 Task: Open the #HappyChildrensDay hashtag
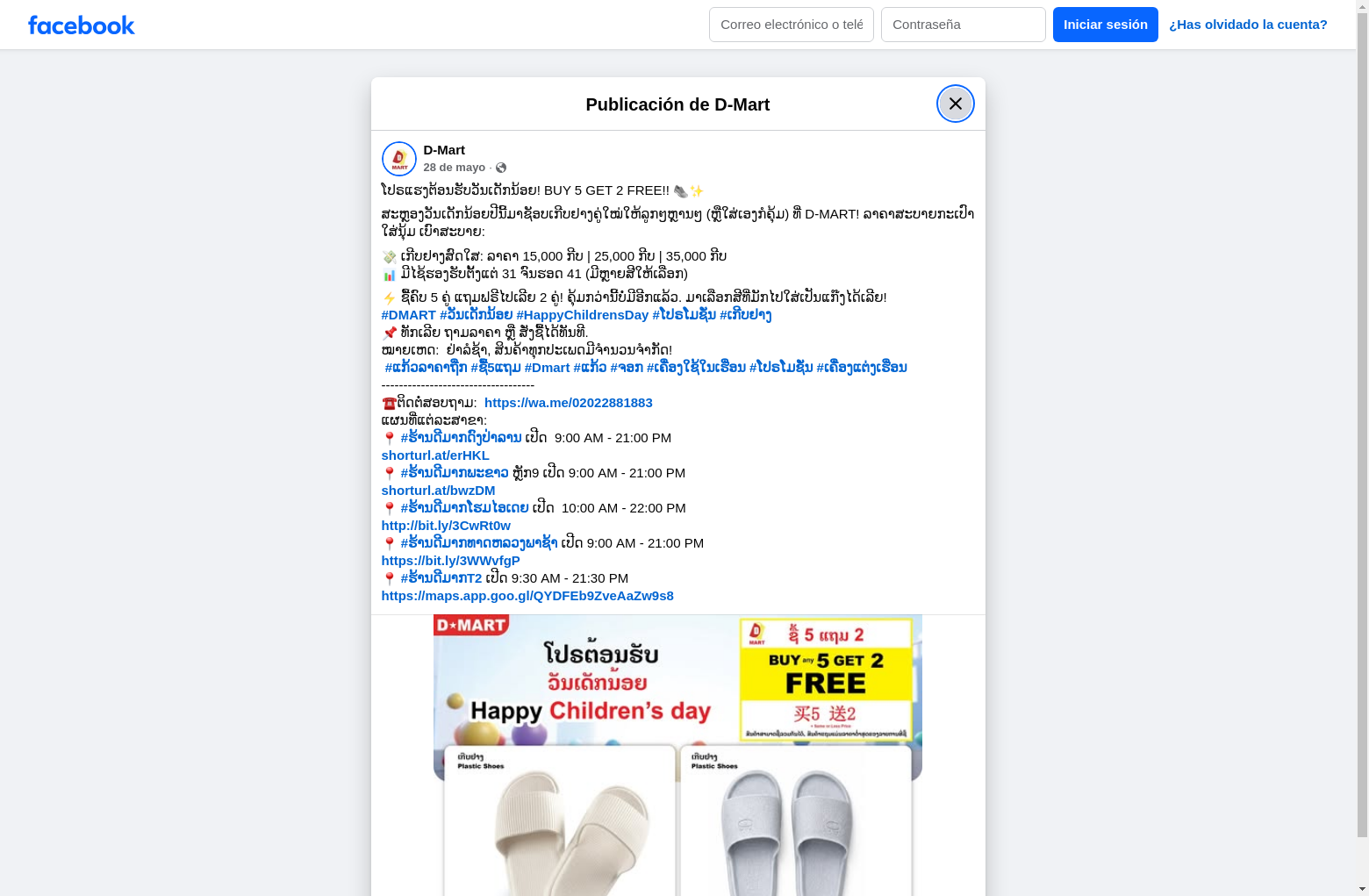click(583, 315)
